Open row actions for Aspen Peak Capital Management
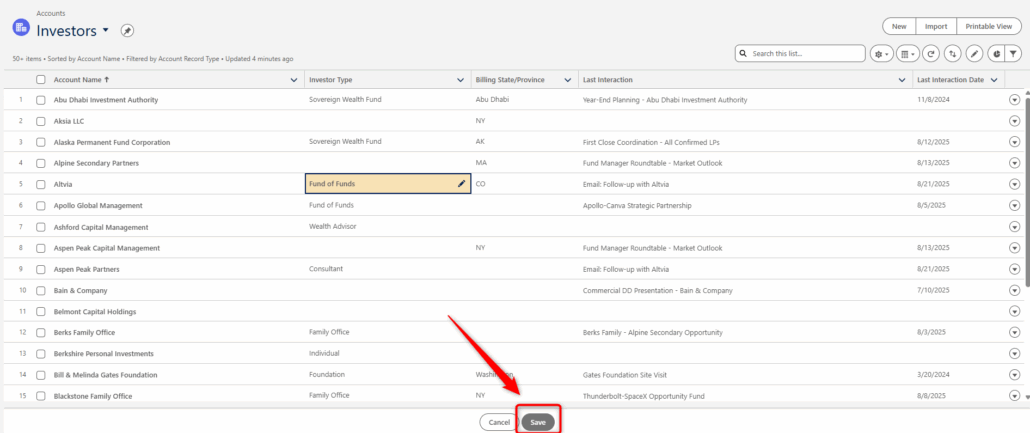Image resolution: width=1030 pixels, height=433 pixels. click(x=1014, y=248)
